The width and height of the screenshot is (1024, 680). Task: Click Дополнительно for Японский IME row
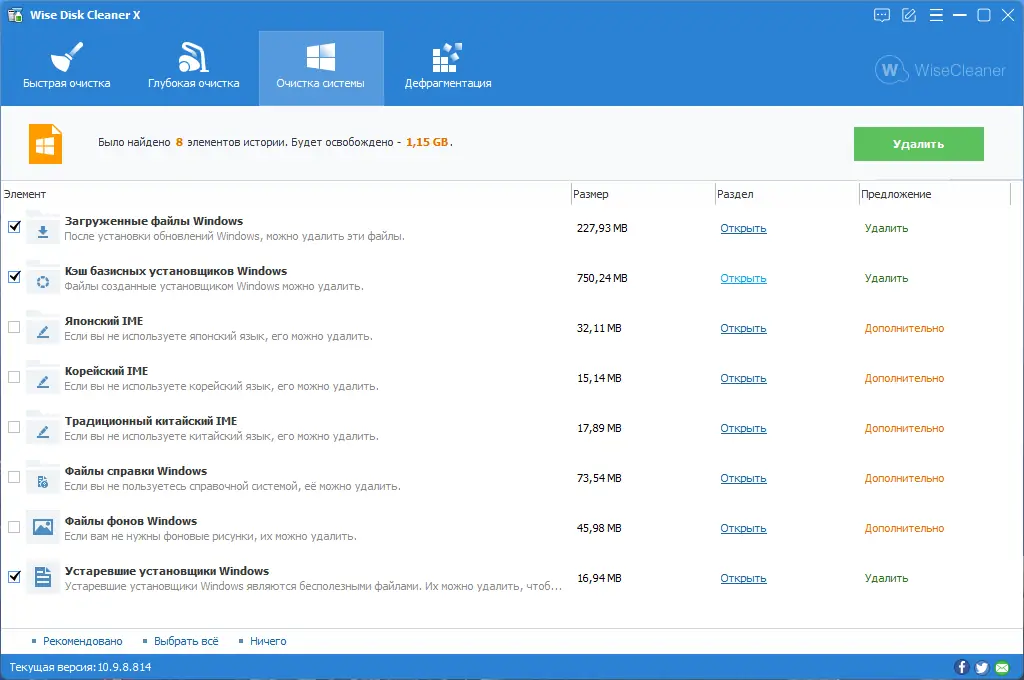click(x=904, y=328)
